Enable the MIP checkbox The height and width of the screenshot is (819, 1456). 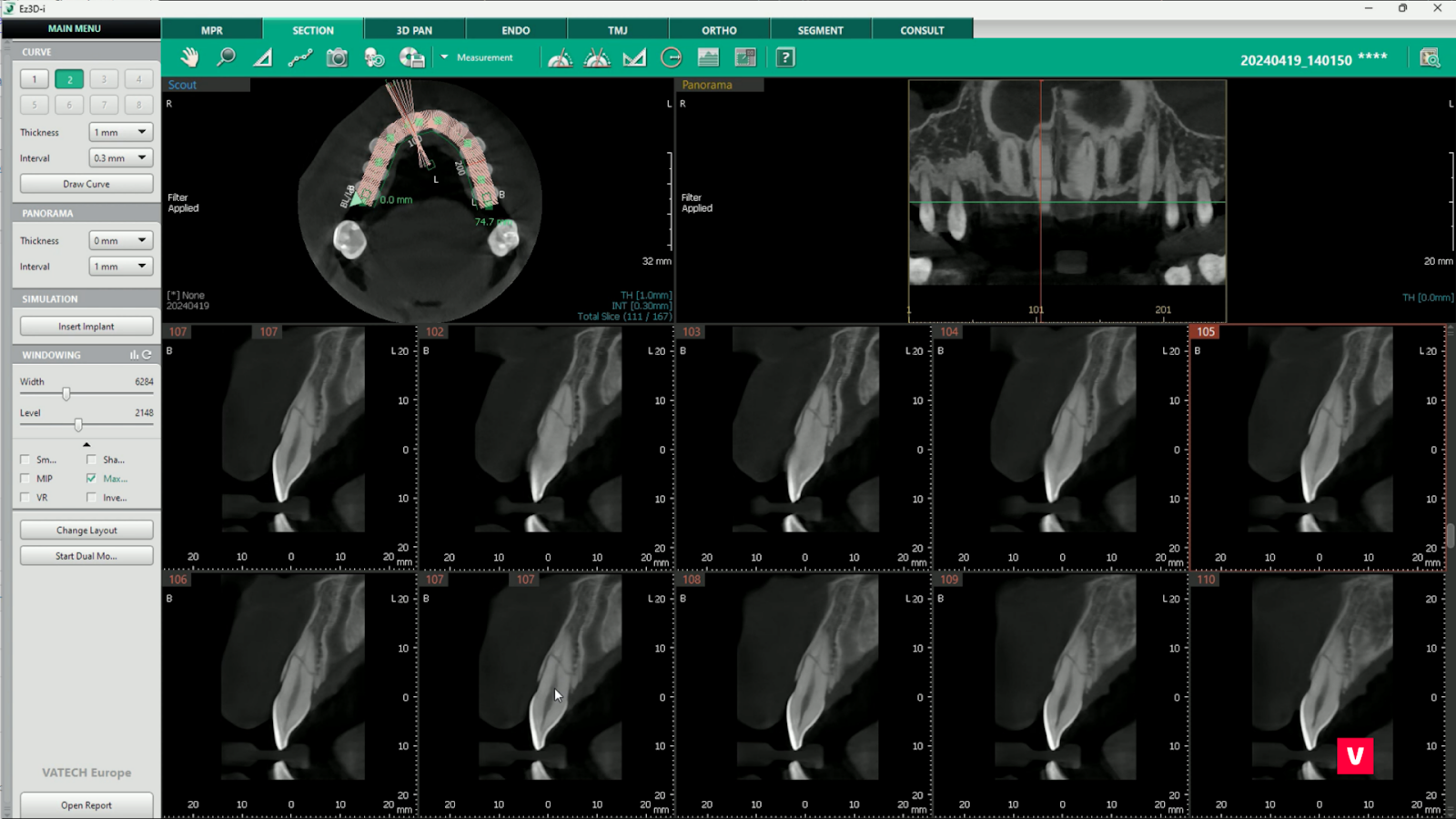[25, 479]
